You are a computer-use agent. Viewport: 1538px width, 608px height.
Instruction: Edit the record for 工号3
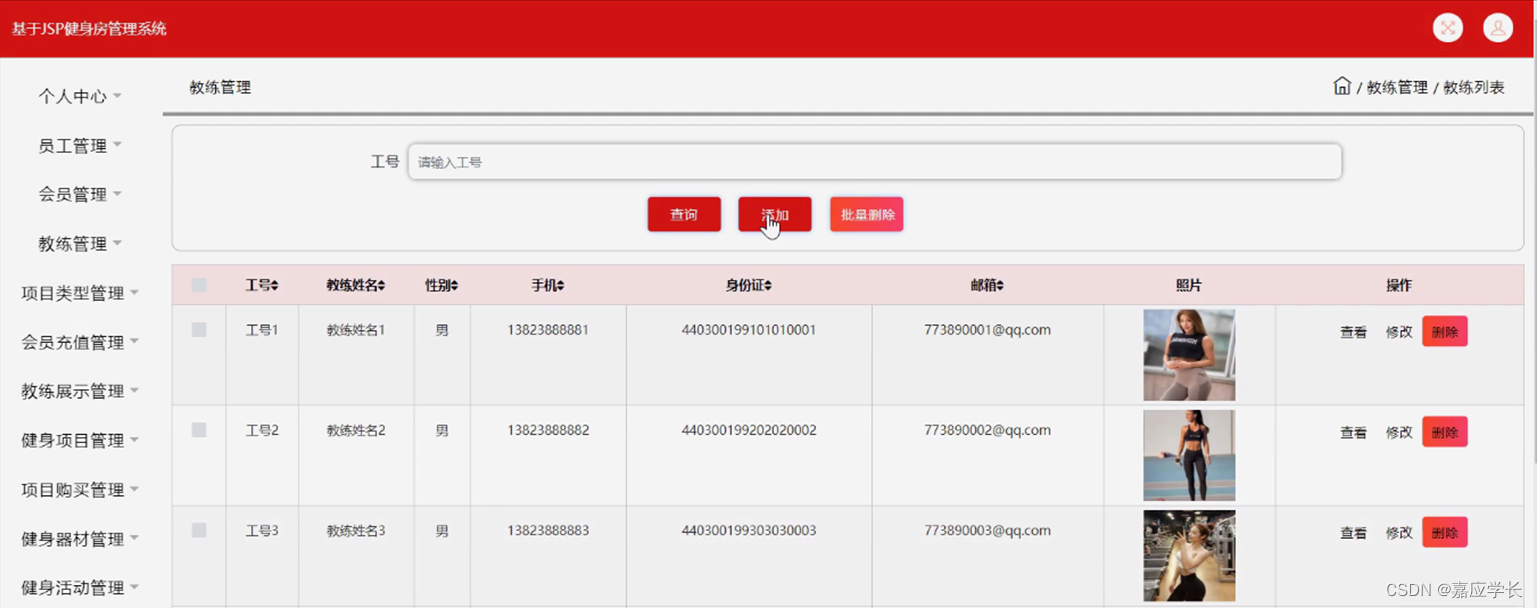point(1399,533)
